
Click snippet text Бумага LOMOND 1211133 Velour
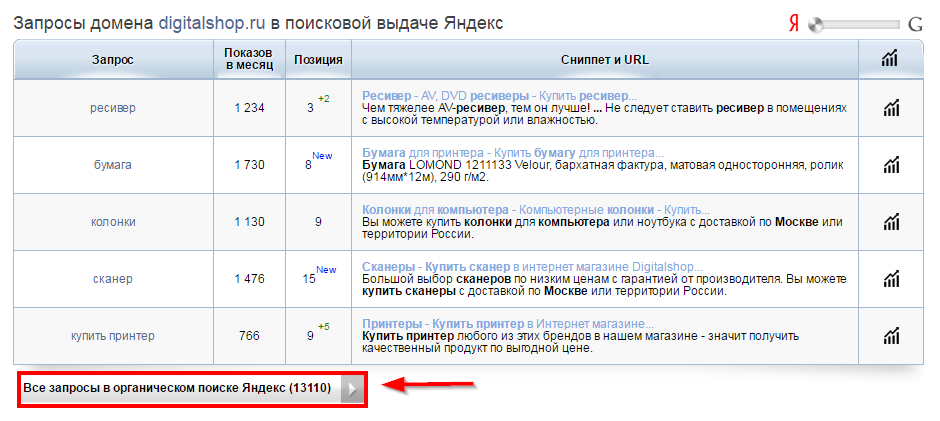(x=601, y=171)
